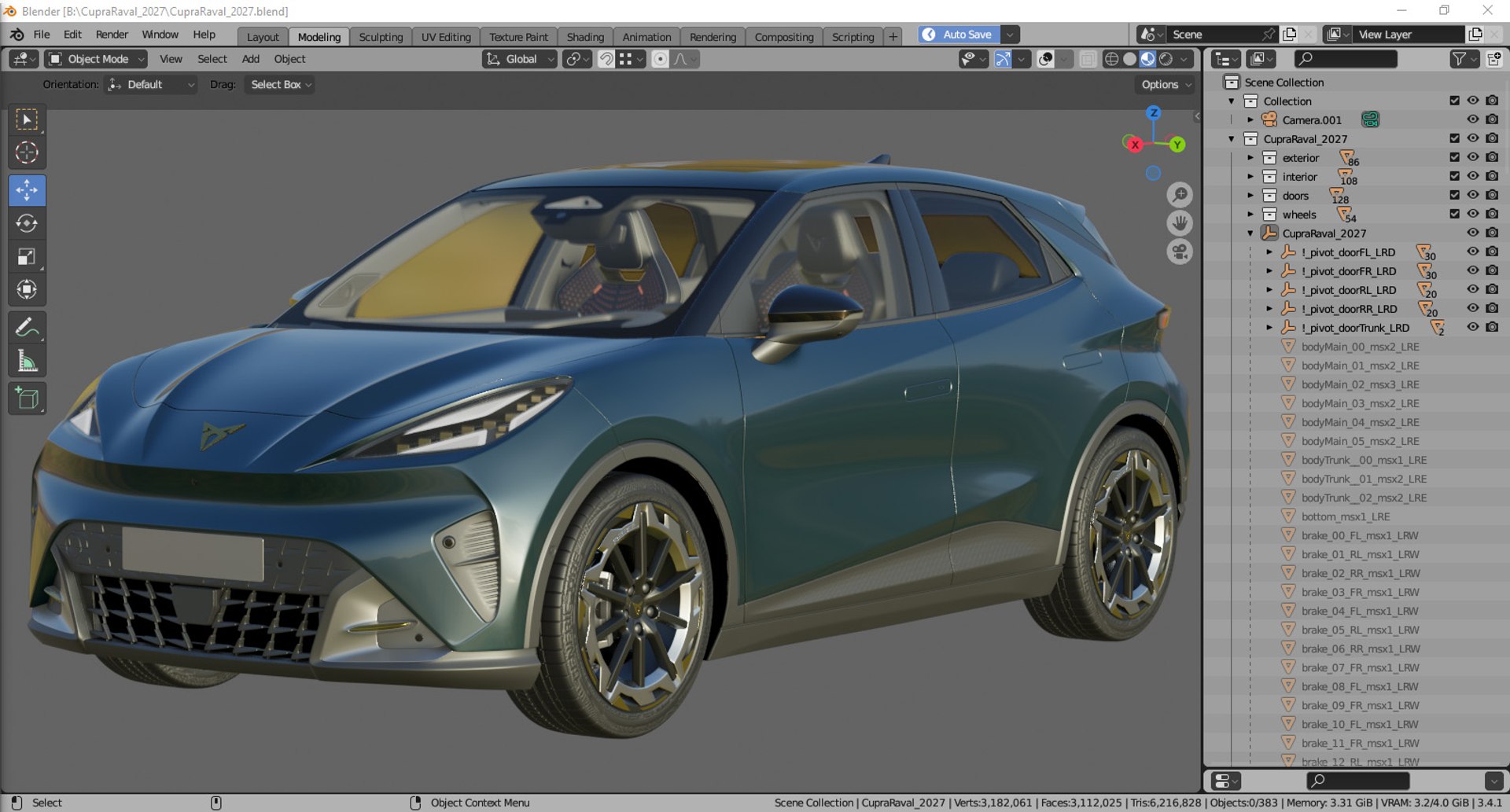This screenshot has width=1510, height=812.
Task: Open Blender logo app menu
Action: pyautogui.click(x=17, y=35)
